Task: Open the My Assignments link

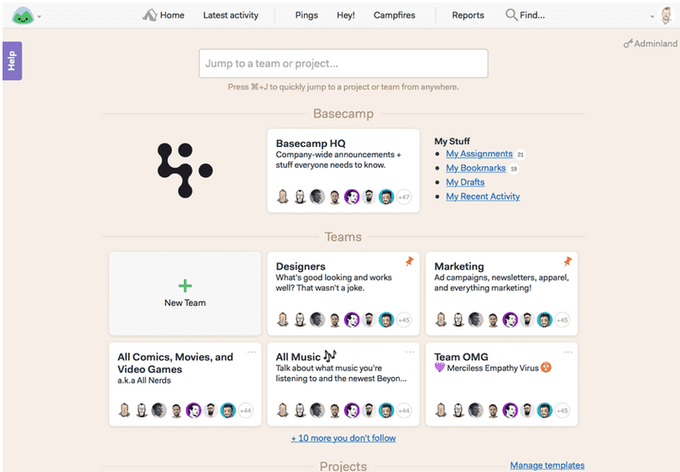Action: click(x=479, y=154)
